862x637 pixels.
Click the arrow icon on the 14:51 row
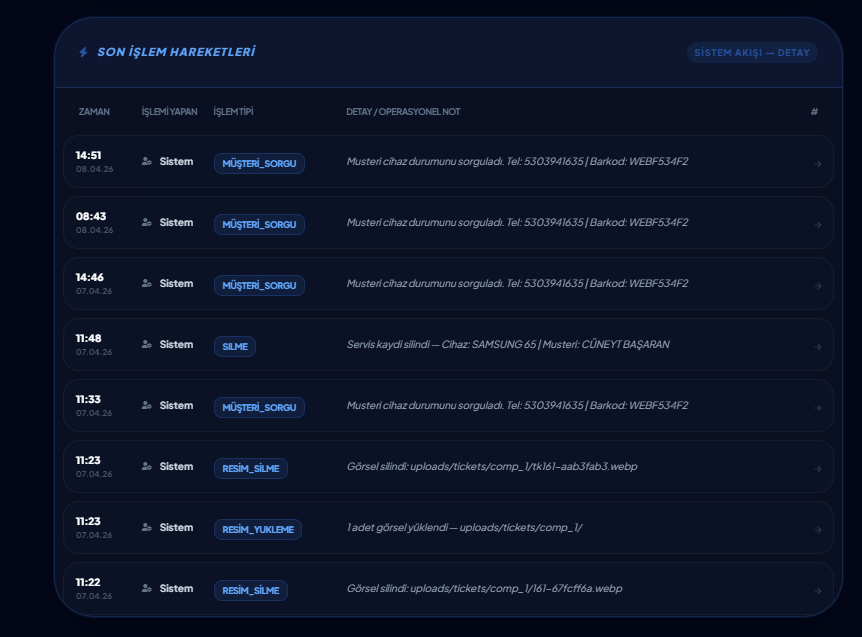click(817, 164)
